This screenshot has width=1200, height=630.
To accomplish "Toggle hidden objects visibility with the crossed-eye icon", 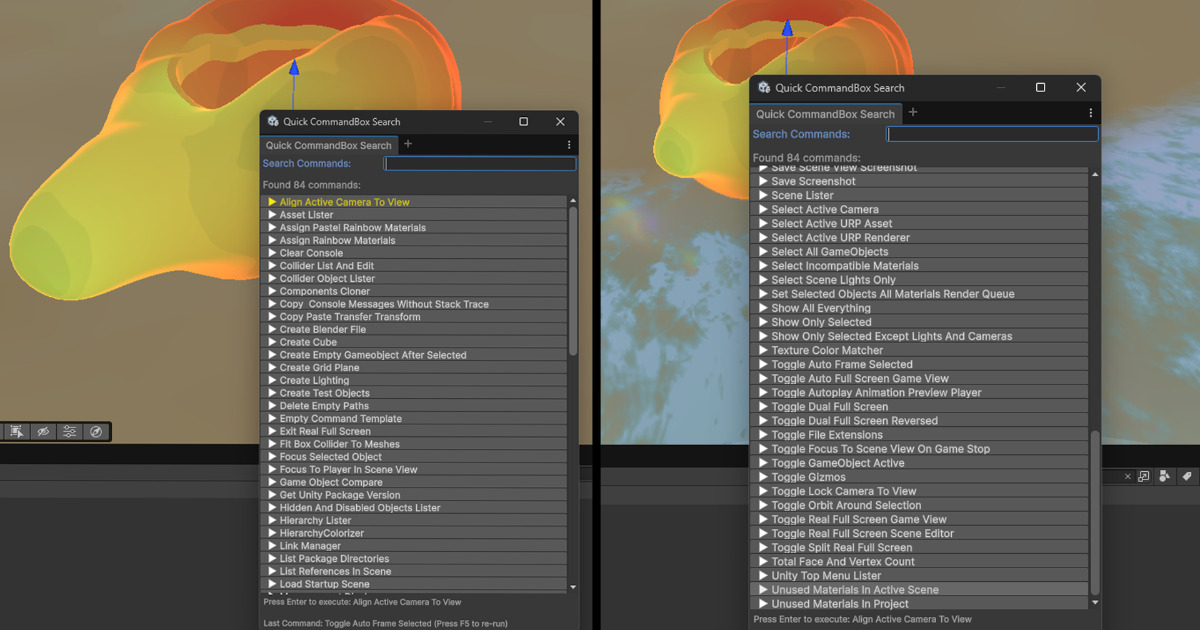I will click(44, 431).
